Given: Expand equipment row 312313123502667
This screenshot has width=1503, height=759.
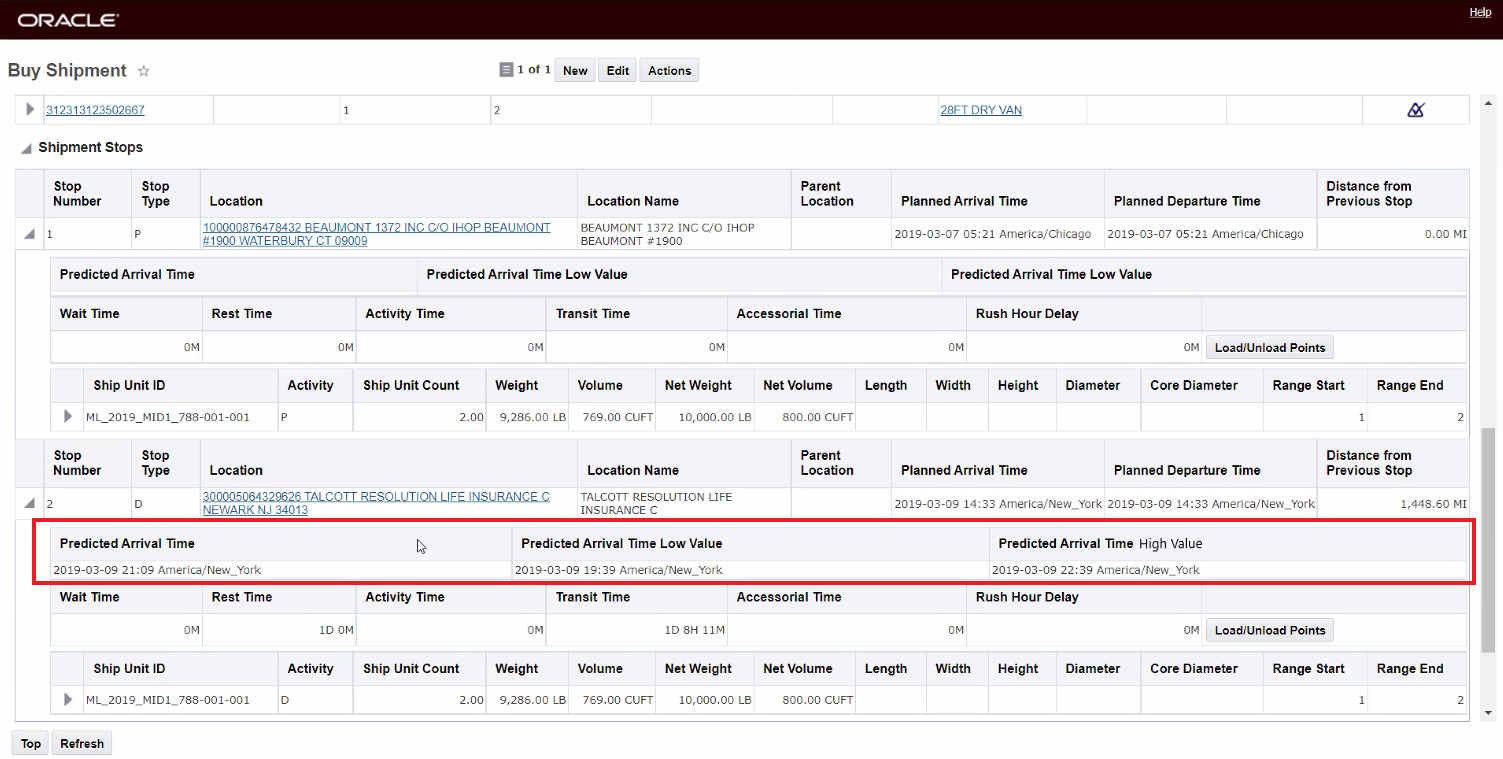Looking at the screenshot, I should click(x=30, y=109).
